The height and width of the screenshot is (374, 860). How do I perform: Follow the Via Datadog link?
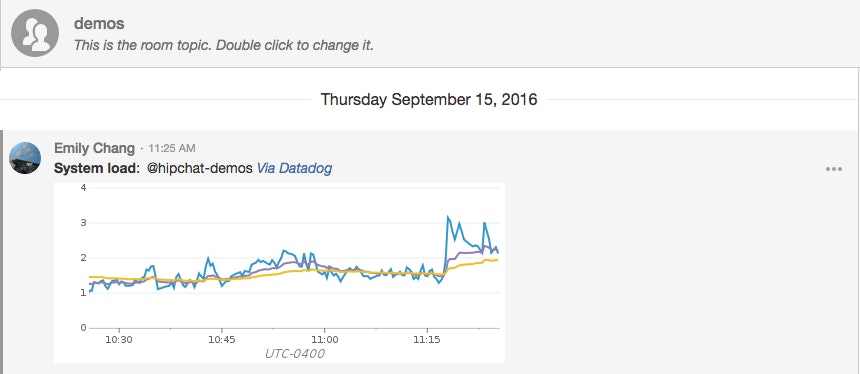tap(294, 168)
